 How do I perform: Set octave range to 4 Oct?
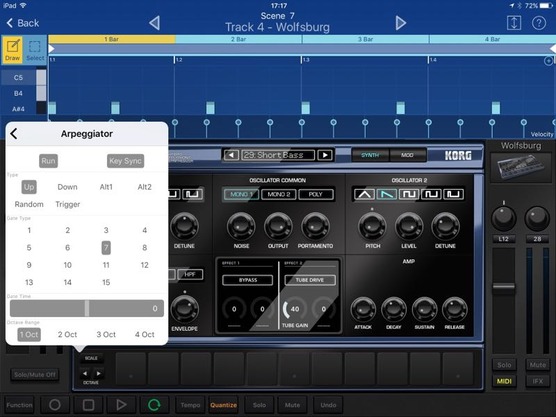click(144, 334)
